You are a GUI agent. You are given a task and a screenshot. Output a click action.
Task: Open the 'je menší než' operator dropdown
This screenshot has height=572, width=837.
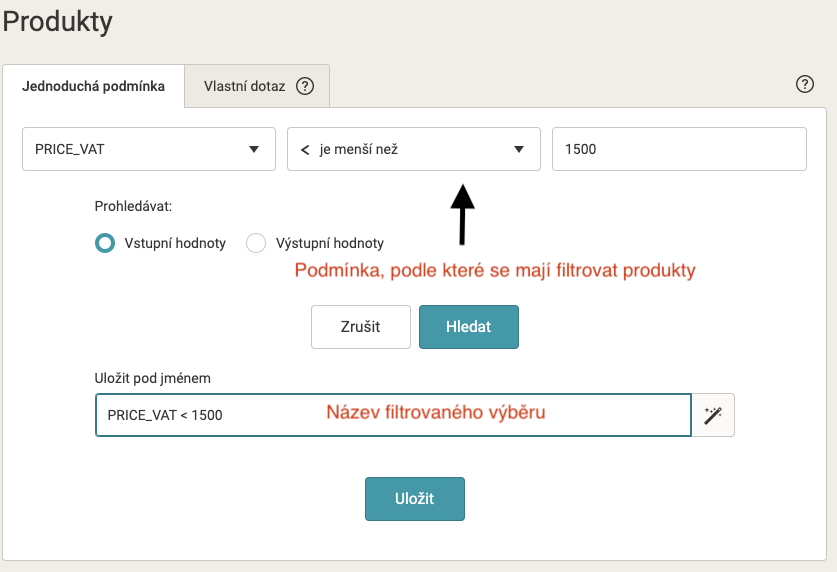414,149
